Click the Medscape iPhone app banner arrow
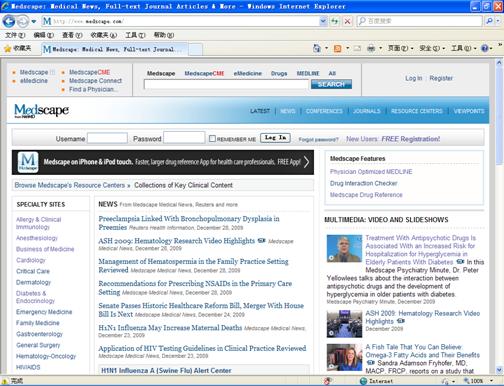 tap(306, 162)
